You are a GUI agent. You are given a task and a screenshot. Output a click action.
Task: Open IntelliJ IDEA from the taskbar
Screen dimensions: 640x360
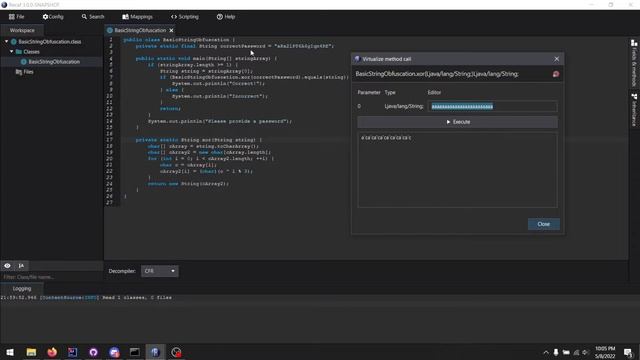click(x=73, y=352)
